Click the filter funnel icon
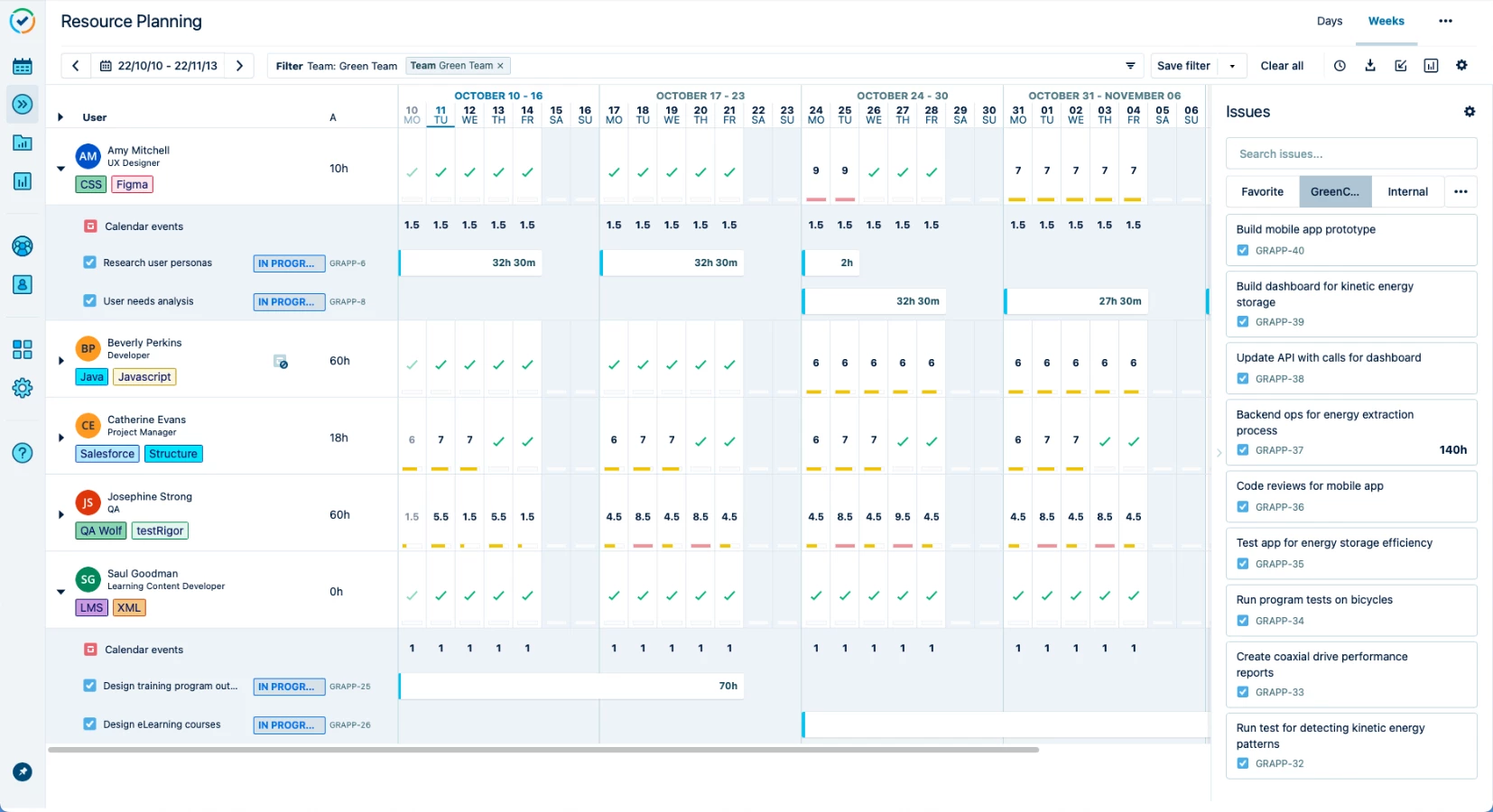This screenshot has height=812, width=1493. (x=1130, y=66)
